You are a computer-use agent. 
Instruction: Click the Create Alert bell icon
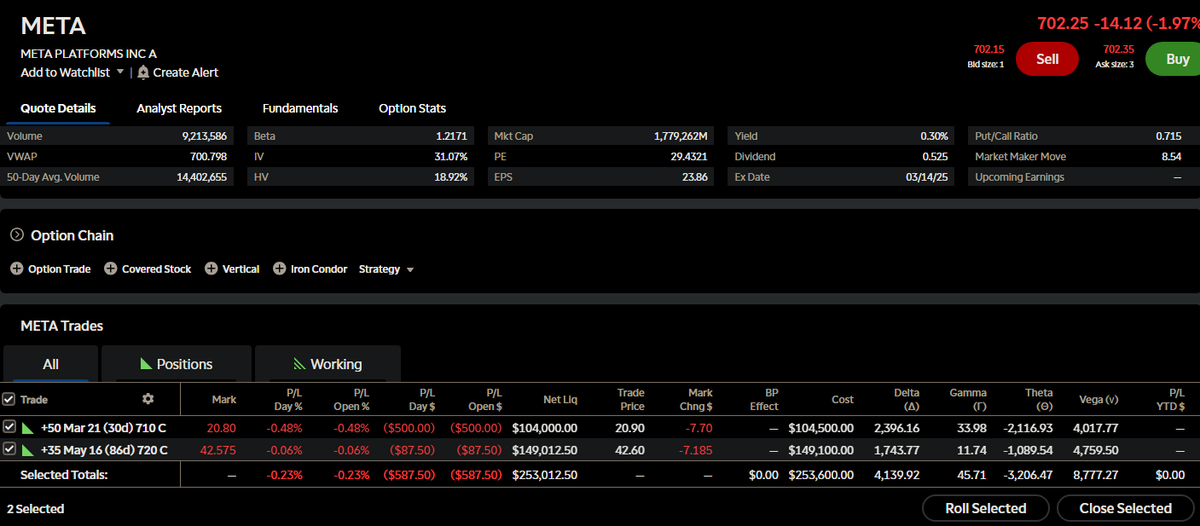point(143,72)
